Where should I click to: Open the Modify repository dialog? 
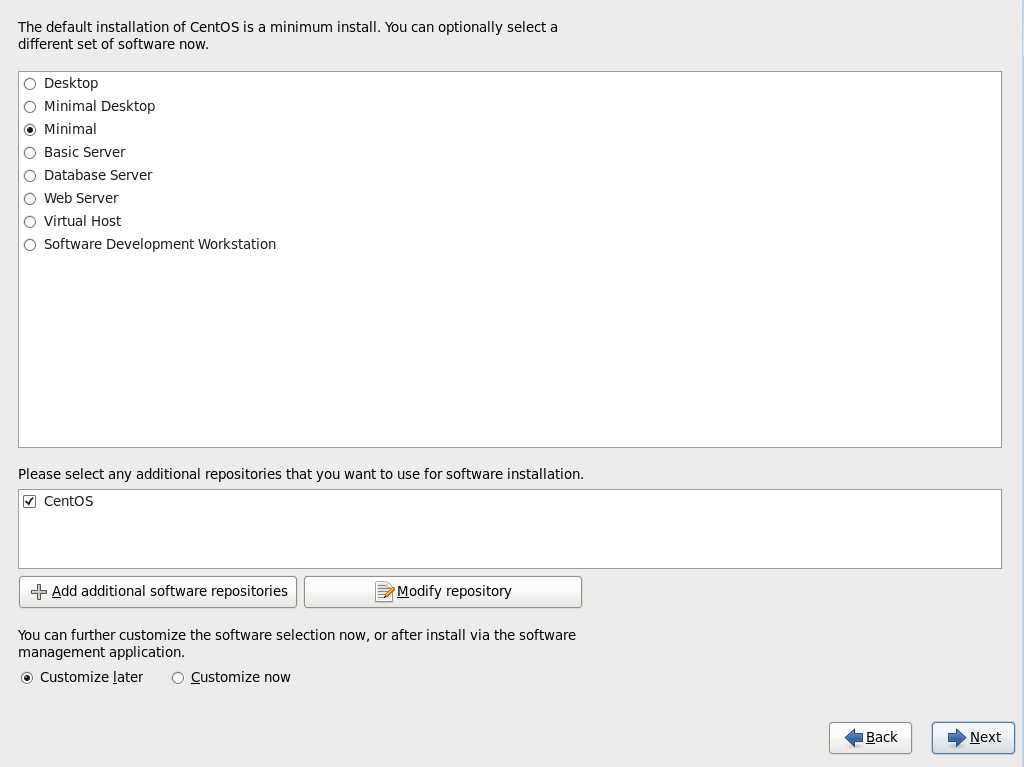pos(442,591)
